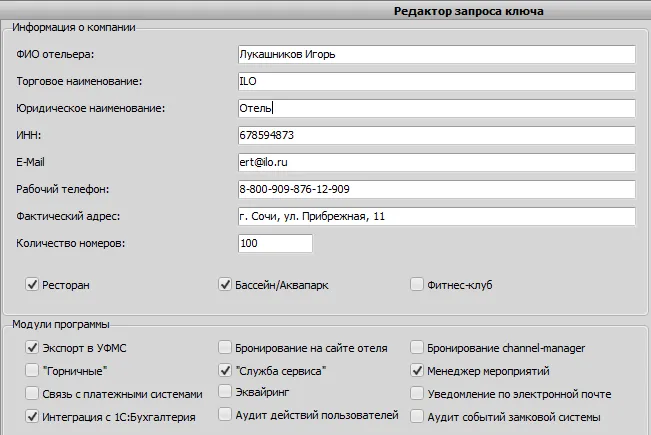
Task: Focus the ИНН text field
Action: pos(436,135)
